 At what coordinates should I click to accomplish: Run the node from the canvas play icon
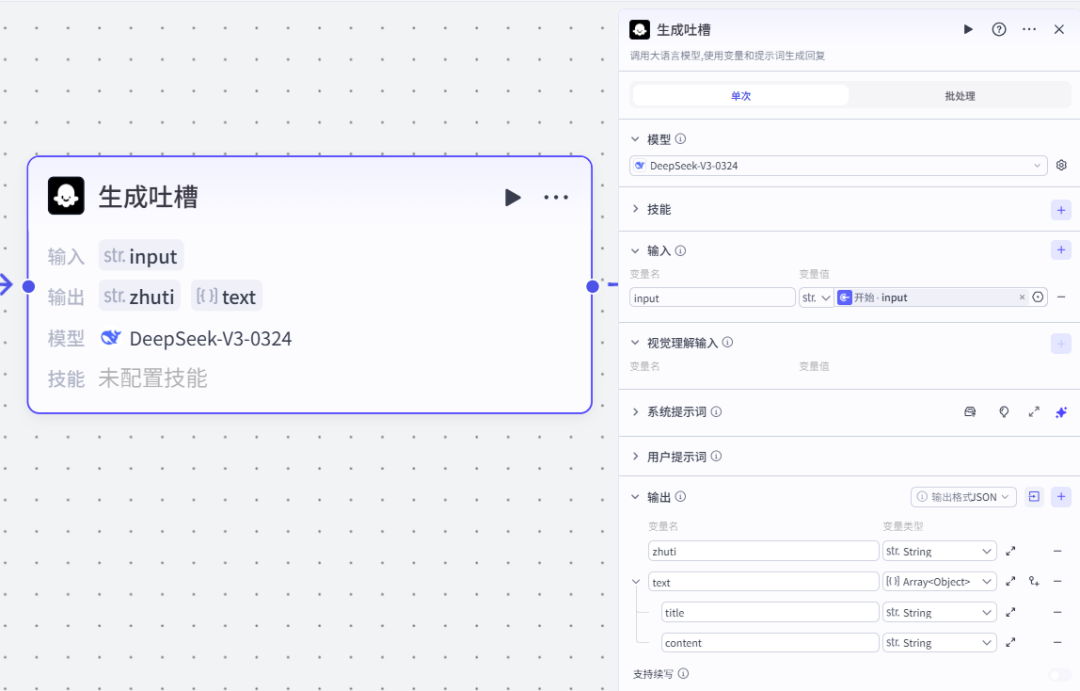click(x=513, y=197)
